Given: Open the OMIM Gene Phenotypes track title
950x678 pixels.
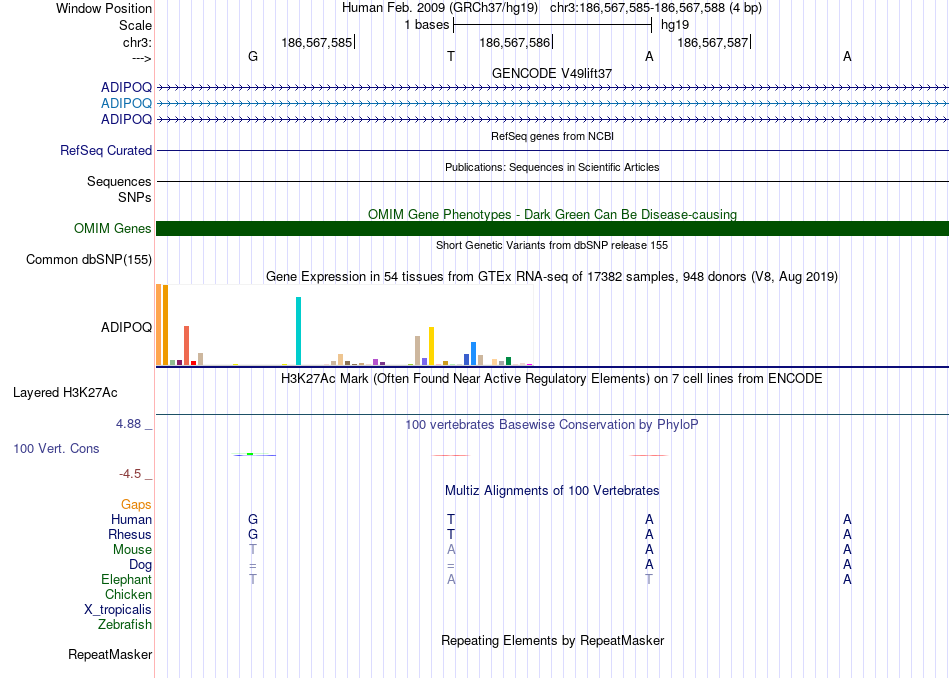Looking at the screenshot, I should point(552,214).
